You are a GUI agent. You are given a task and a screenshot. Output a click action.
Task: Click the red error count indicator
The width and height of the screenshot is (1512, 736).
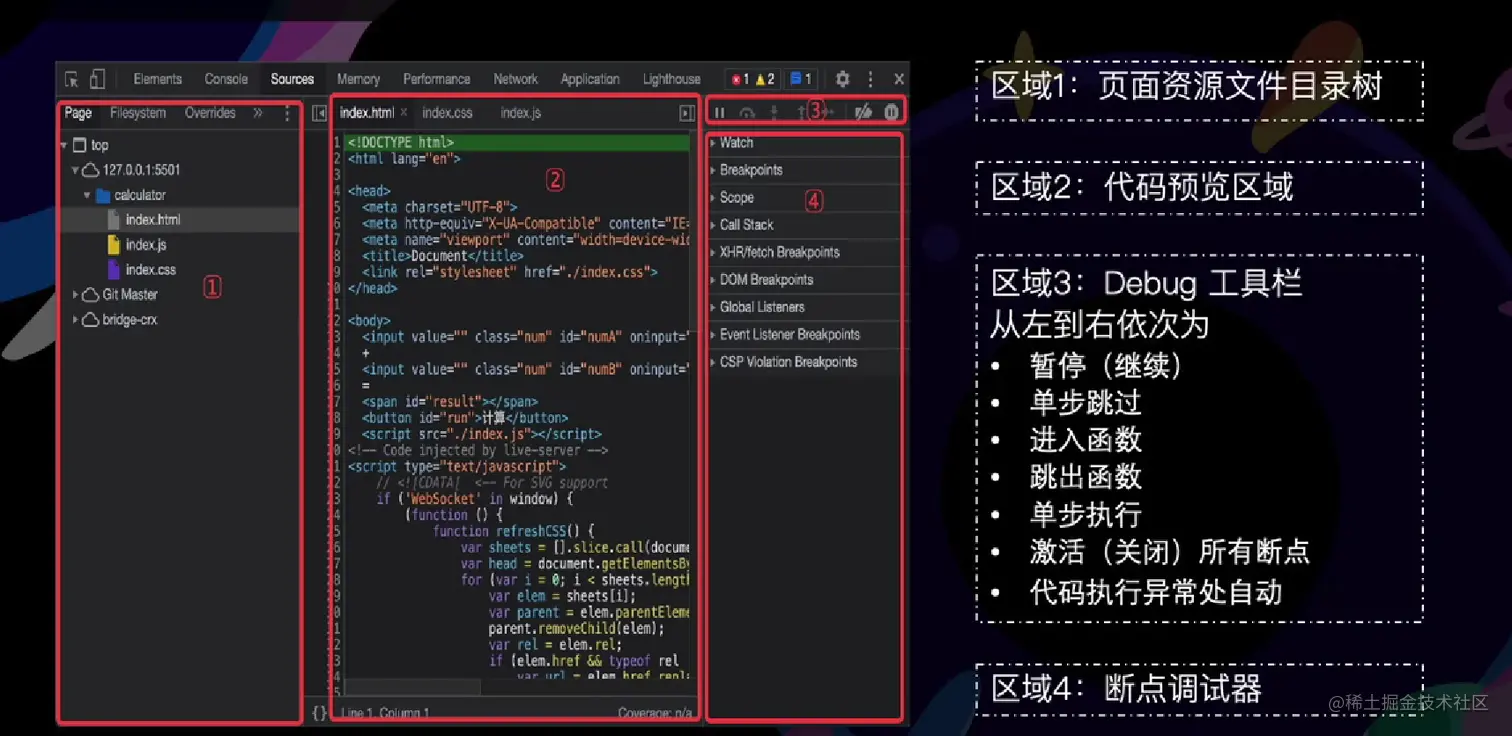pos(740,79)
